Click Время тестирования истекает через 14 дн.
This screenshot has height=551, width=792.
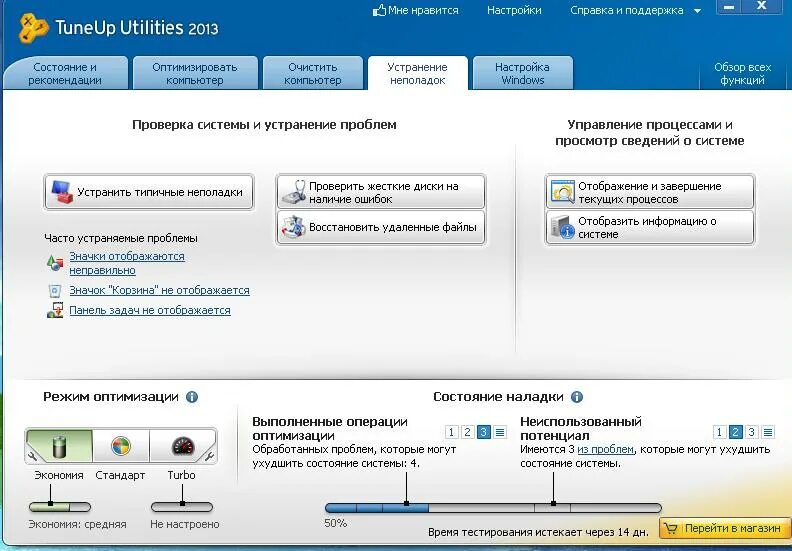[538, 532]
